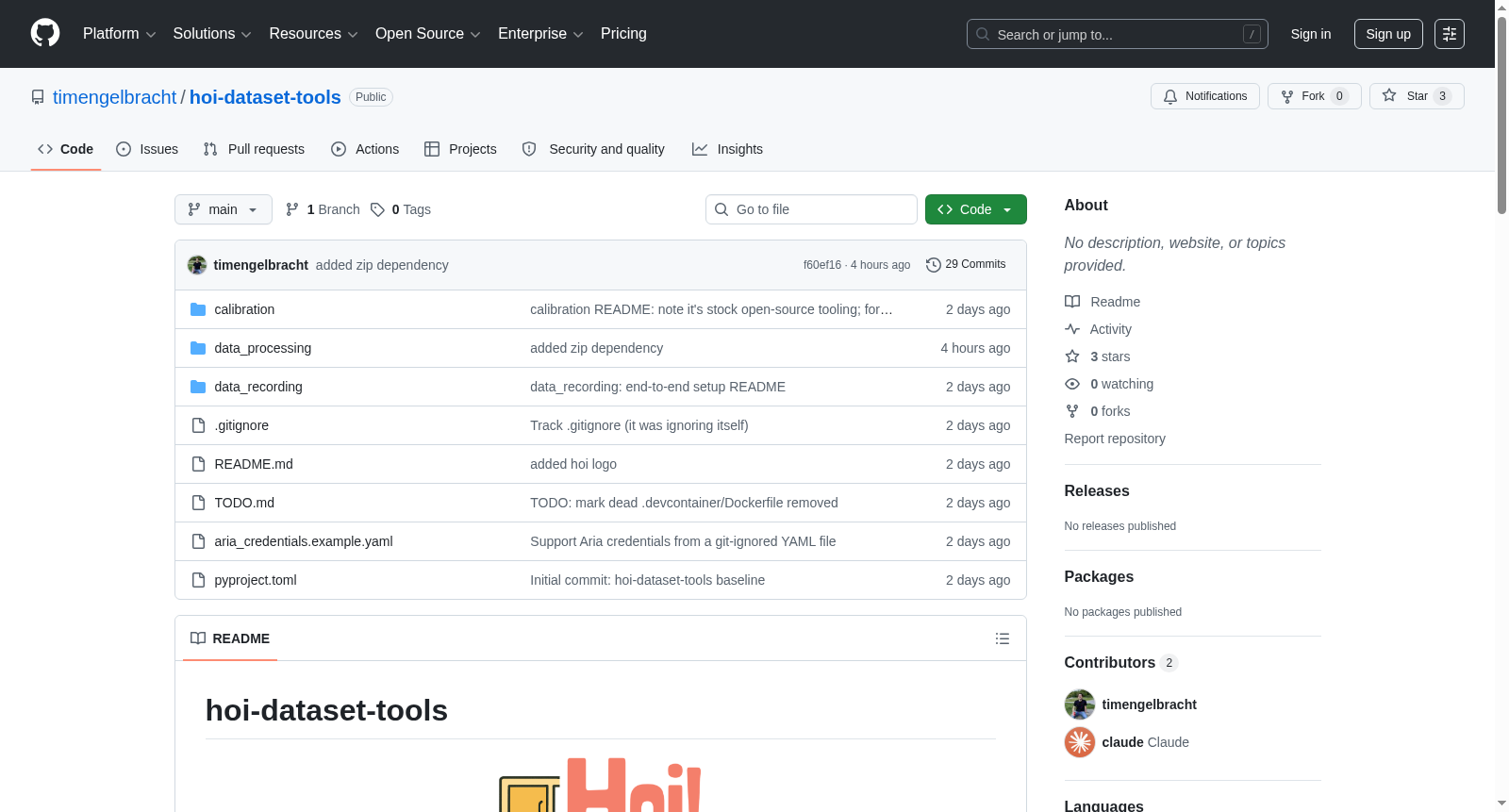
Task: Switch to the Actions tab
Action: click(365, 149)
